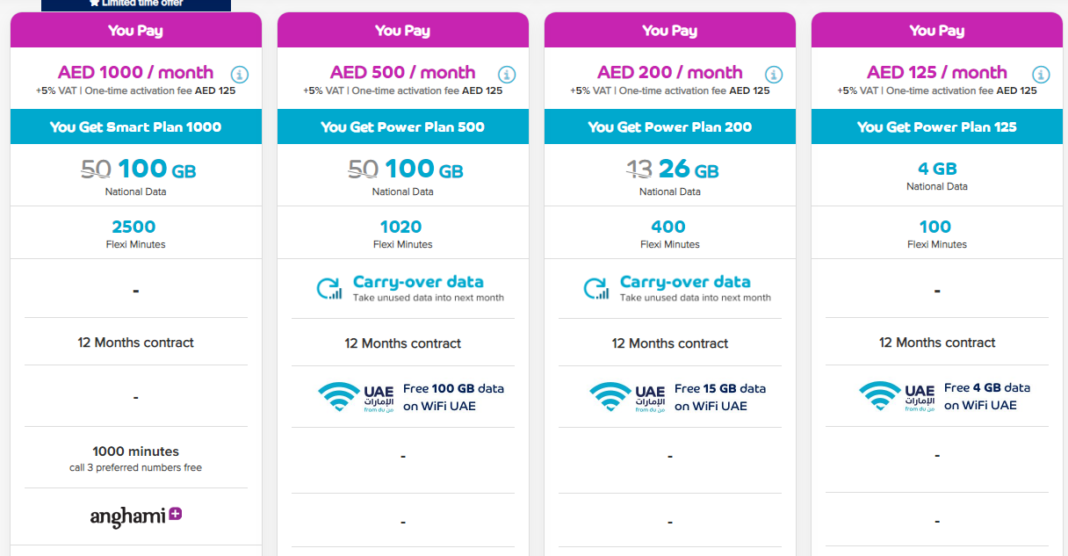The image size is (1068, 556).
Task: Click 1000 minutes preferred numbers text
Action: (x=136, y=459)
